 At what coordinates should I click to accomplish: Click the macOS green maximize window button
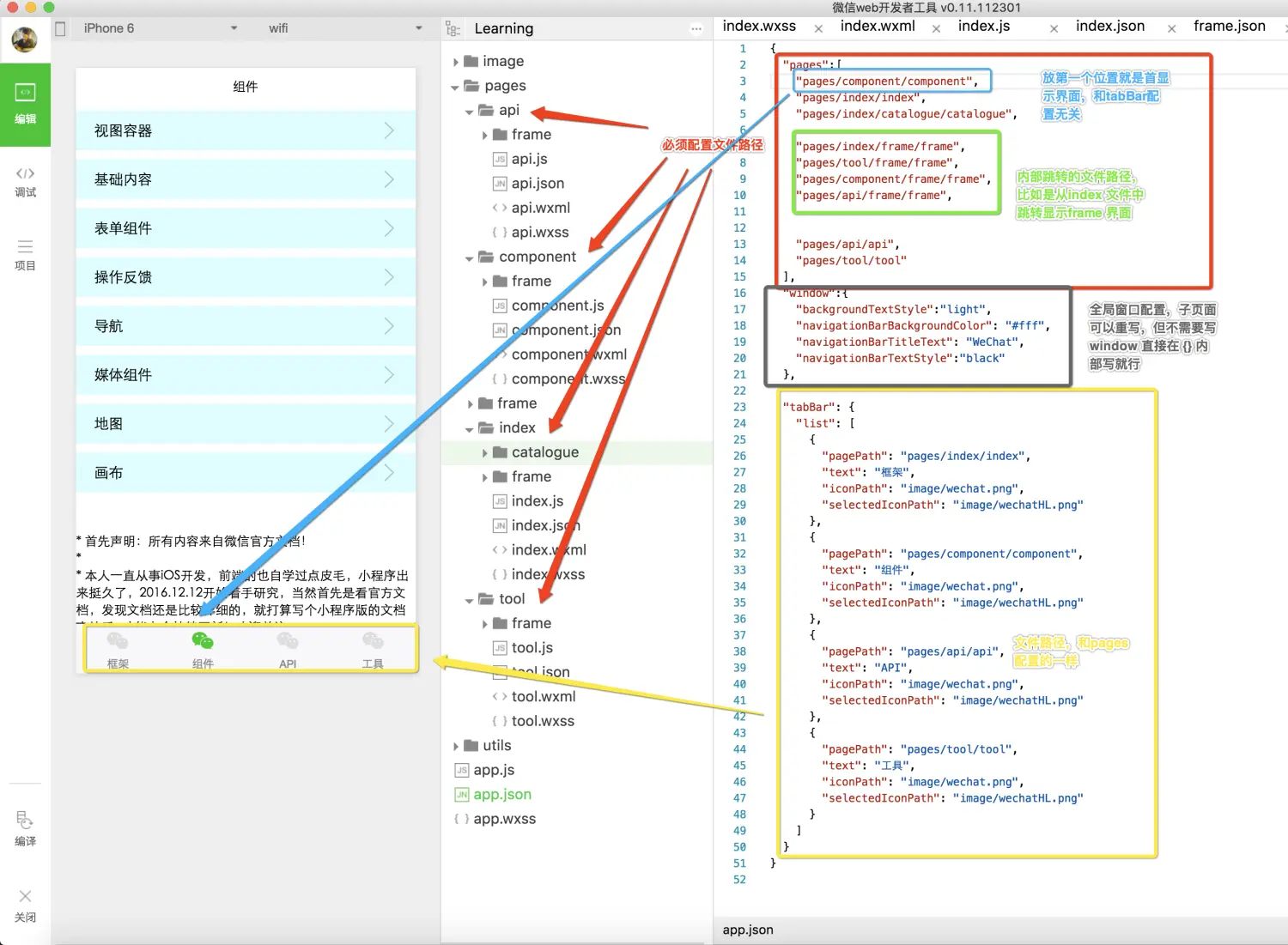pos(49,7)
